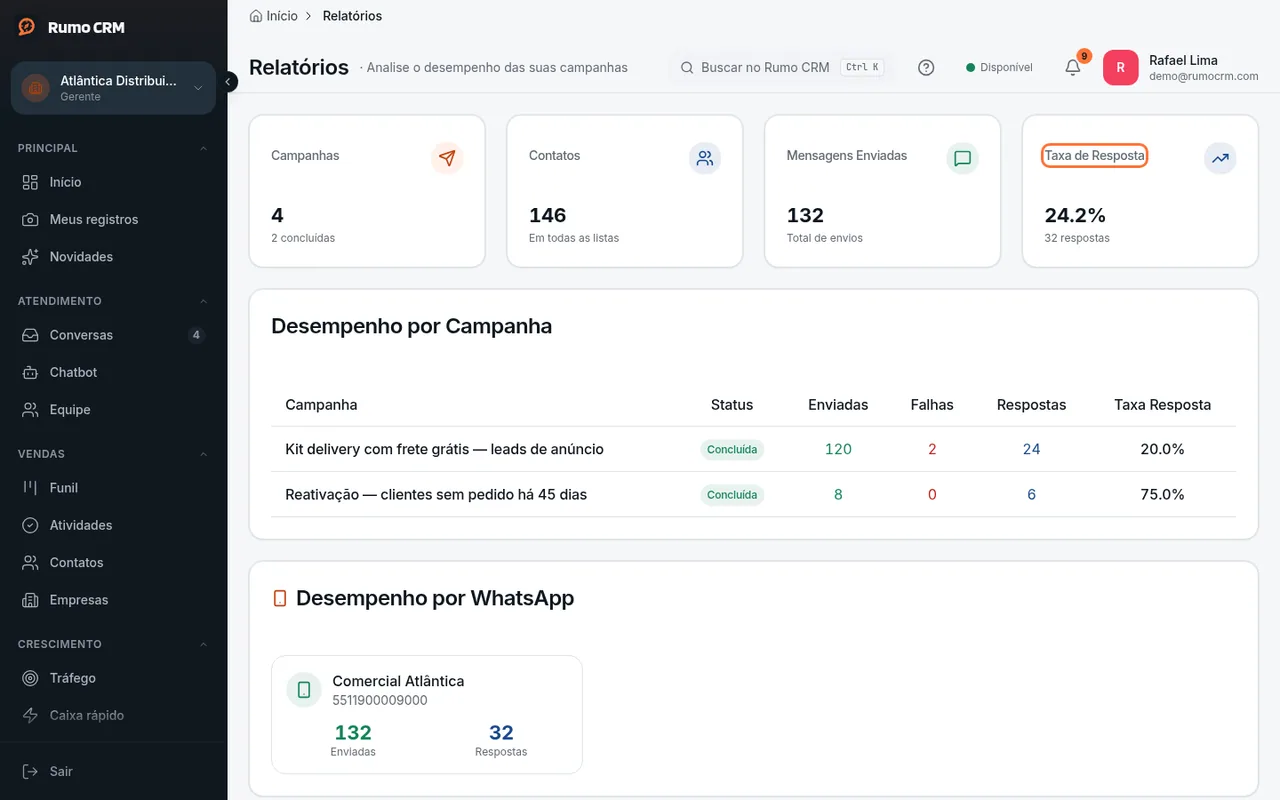This screenshot has width=1280, height=800.
Task: Click the Tráfego target icon
Action: click(31, 678)
